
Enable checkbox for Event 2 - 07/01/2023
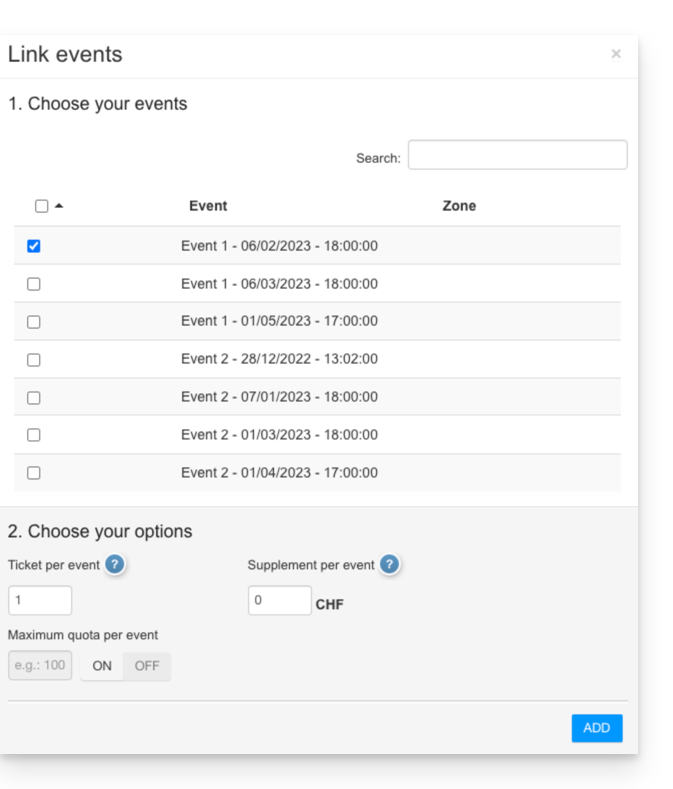click(34, 398)
